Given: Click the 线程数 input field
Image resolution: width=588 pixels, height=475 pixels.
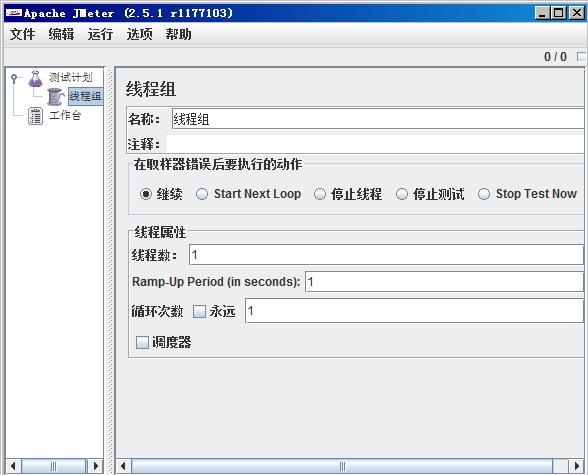Looking at the screenshot, I should click(x=386, y=255).
